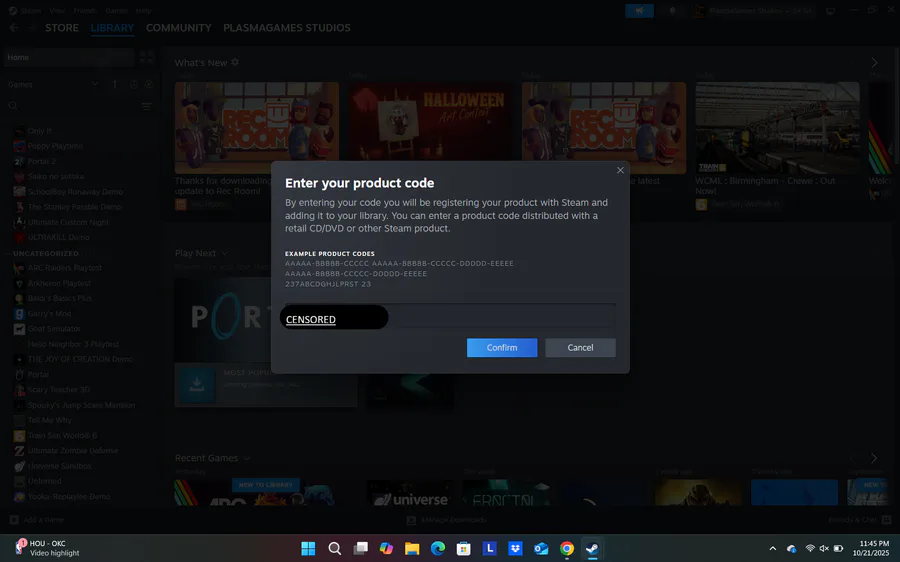Select ULTRAKILL Demo in games list
Screen dimensions: 900x562
(x=59, y=237)
